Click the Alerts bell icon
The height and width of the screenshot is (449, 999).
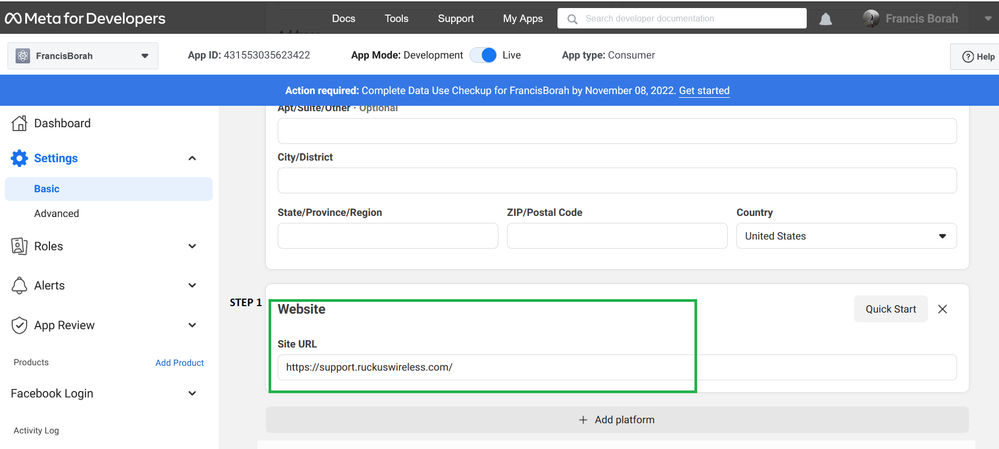[18, 286]
